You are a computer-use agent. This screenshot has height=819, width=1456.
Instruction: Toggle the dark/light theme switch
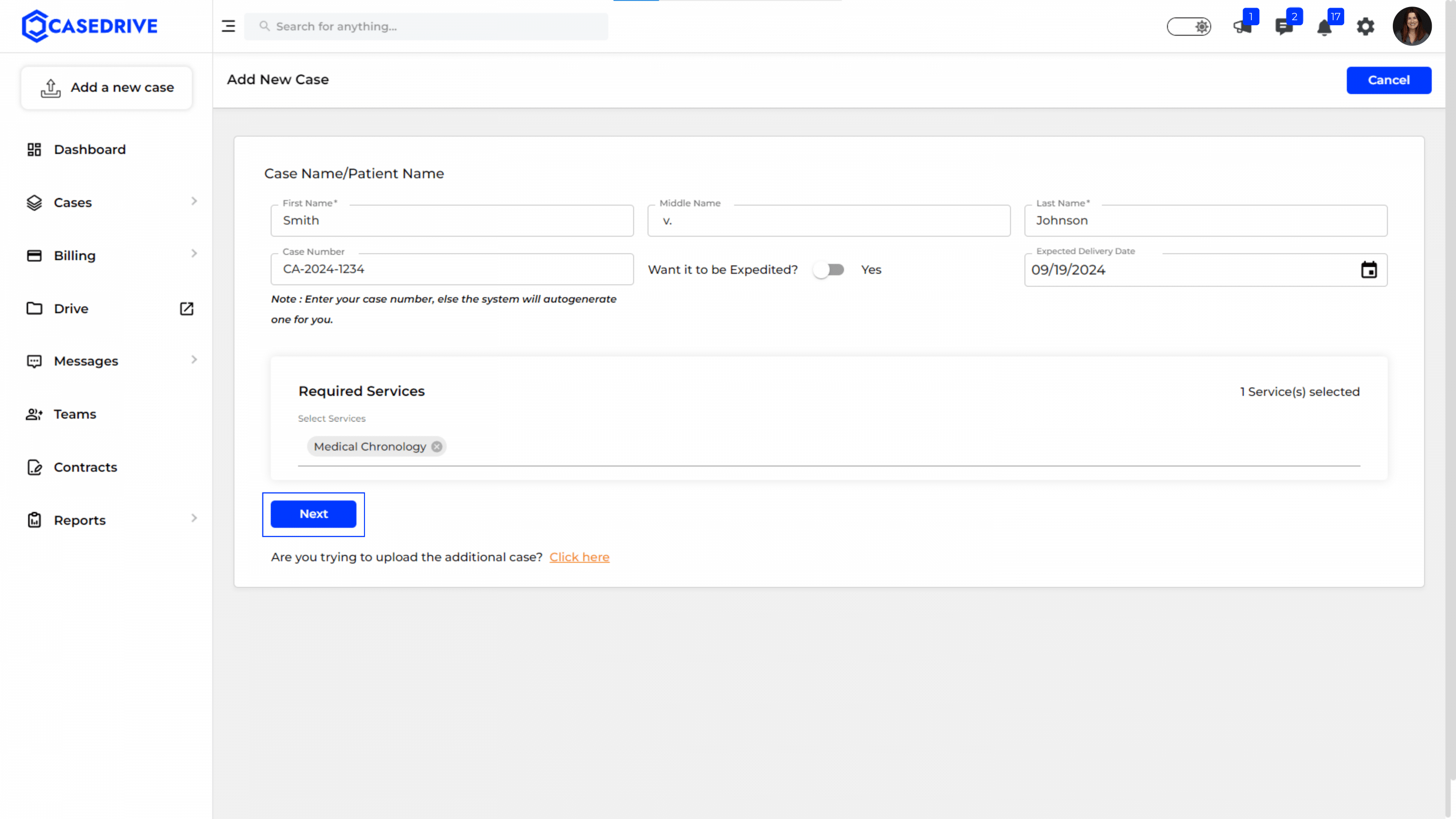click(1189, 27)
